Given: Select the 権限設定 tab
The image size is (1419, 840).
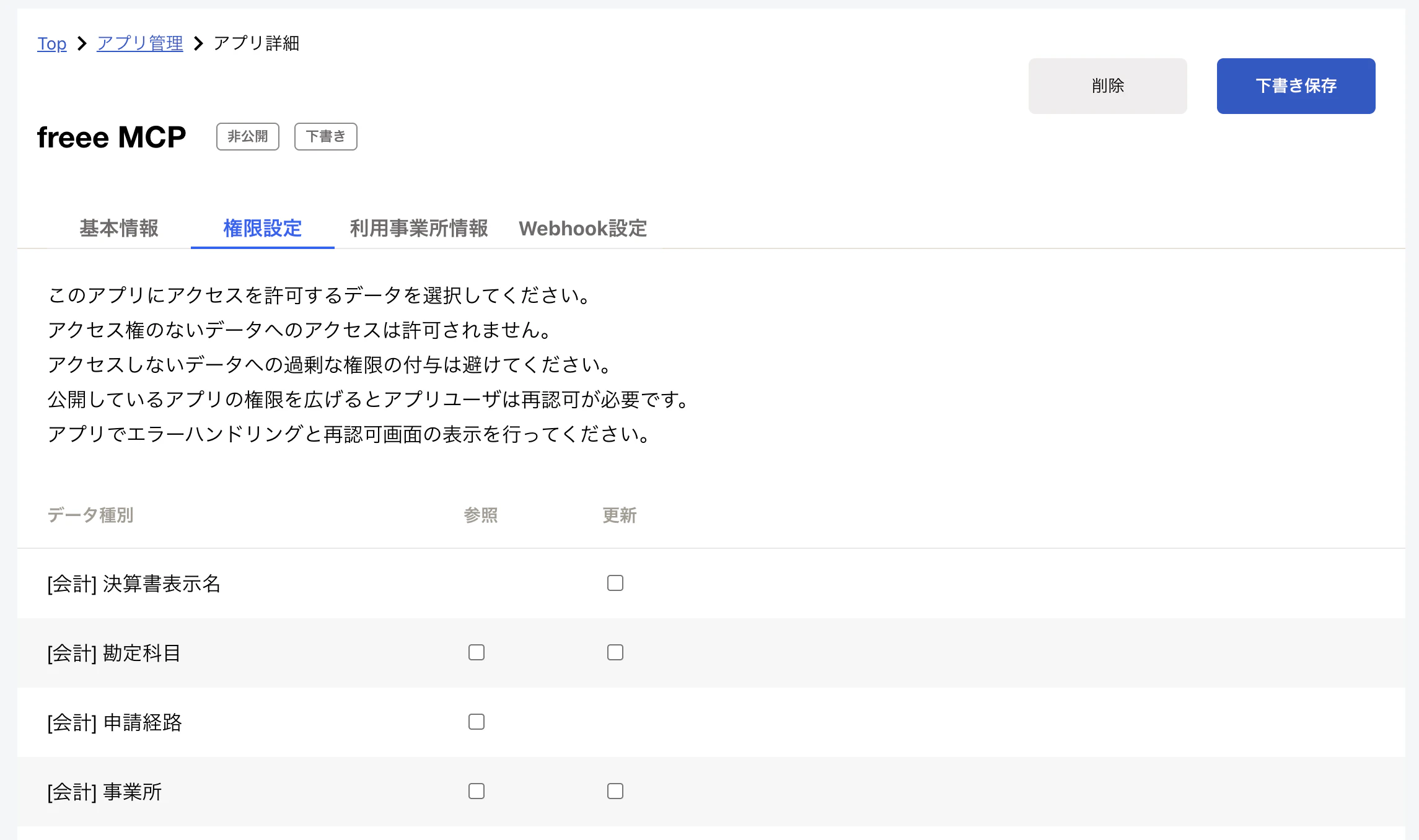Looking at the screenshot, I should pyautogui.click(x=262, y=228).
